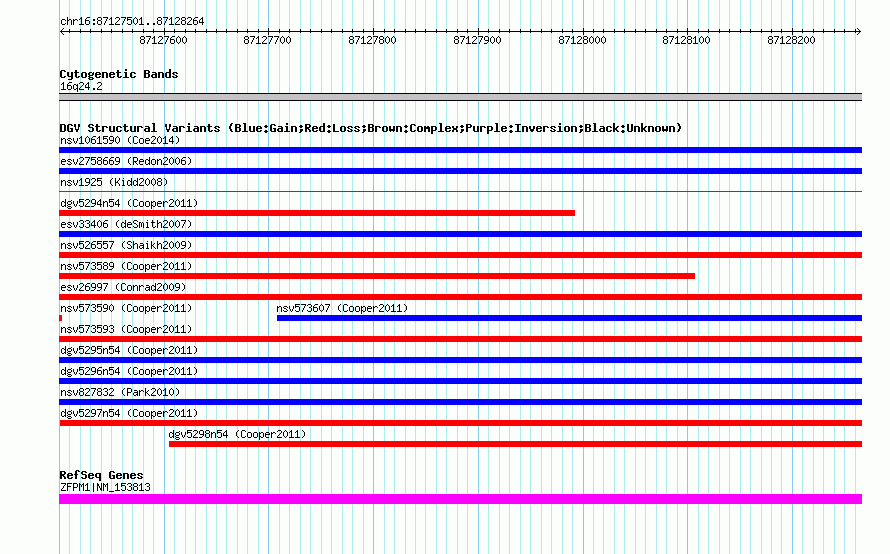
Task: Click ruler position 87127700
Action: point(267,40)
